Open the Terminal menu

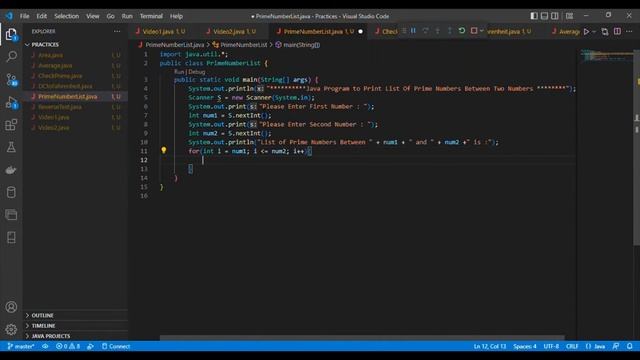click(151, 16)
